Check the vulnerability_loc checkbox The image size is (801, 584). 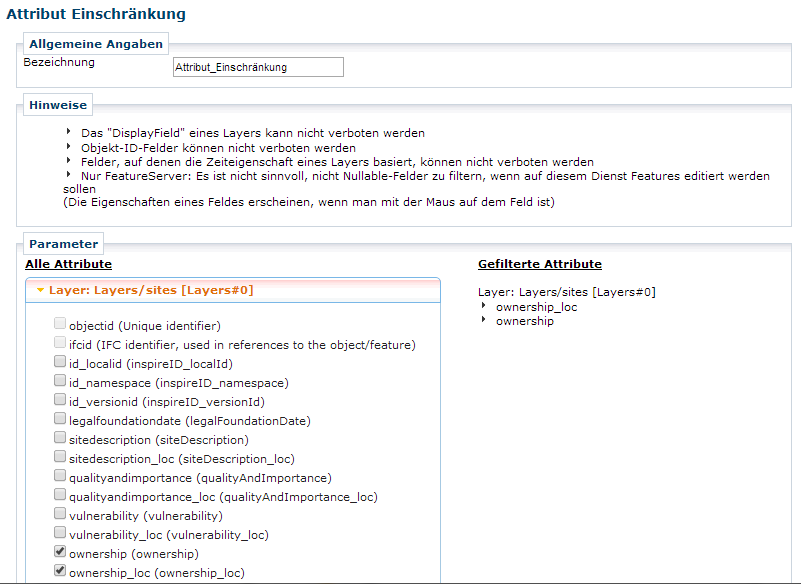tap(60, 534)
